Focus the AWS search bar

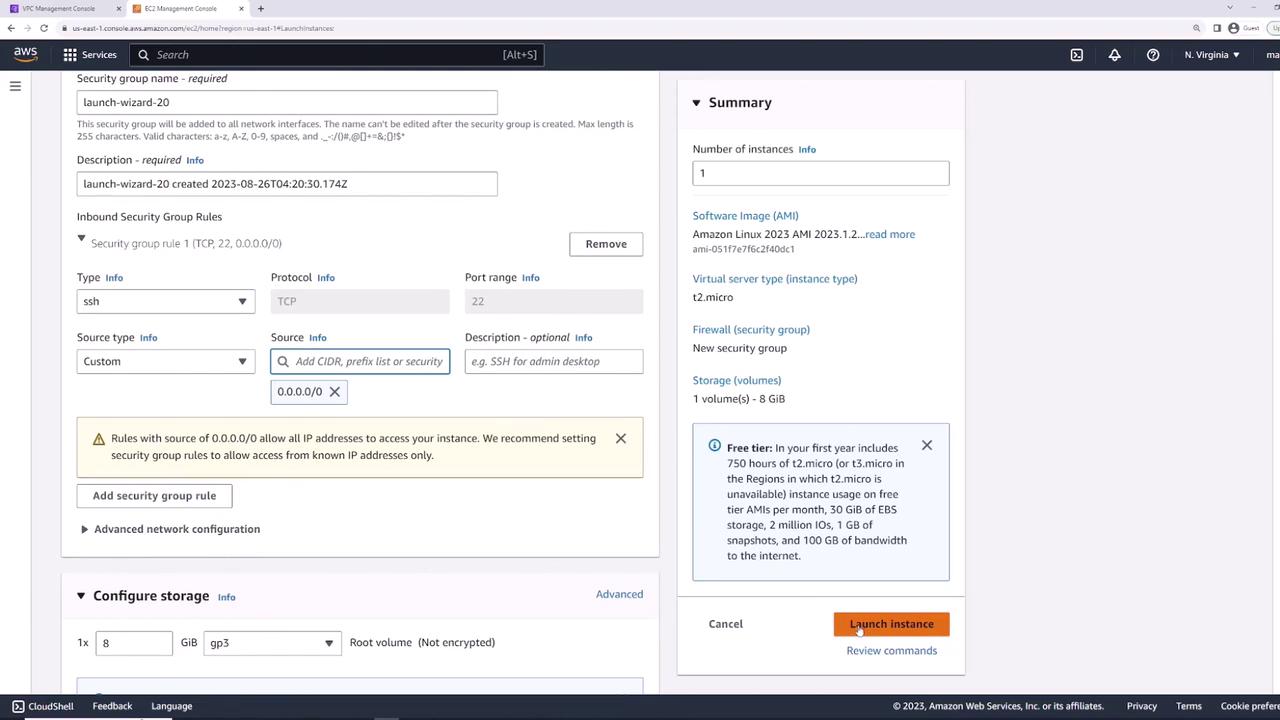pos(337,55)
